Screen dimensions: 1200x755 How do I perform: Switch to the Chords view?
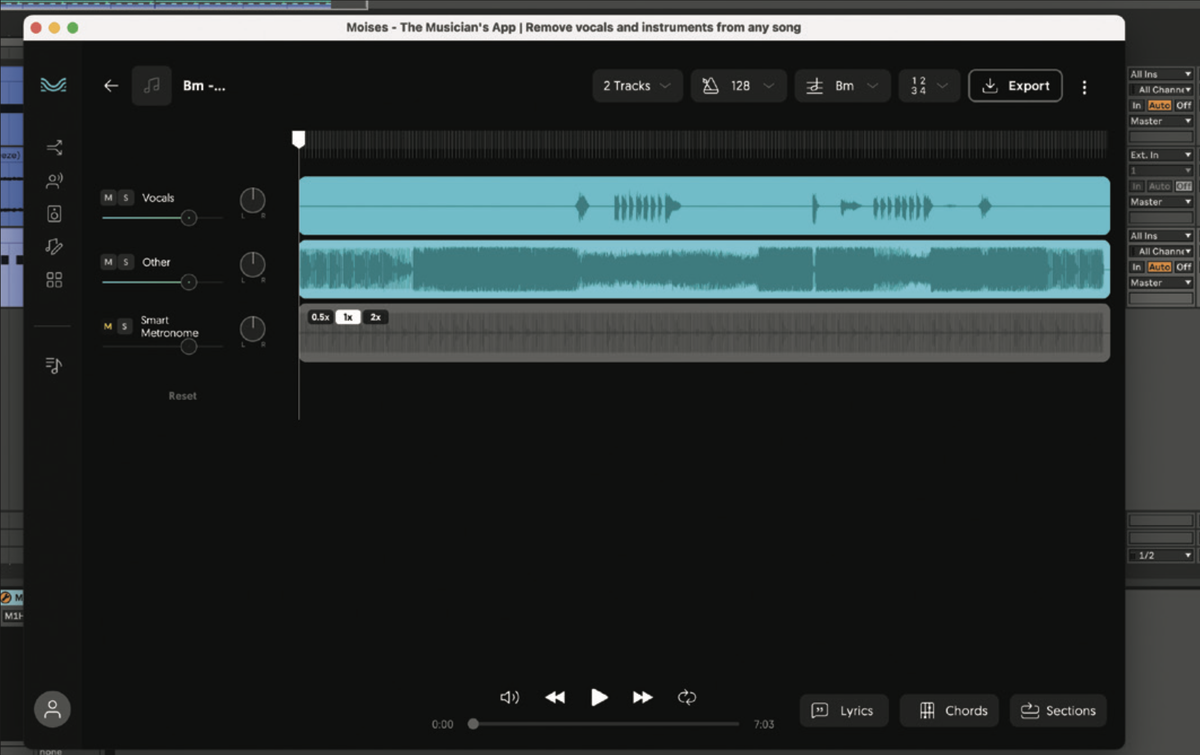pyautogui.click(x=949, y=710)
